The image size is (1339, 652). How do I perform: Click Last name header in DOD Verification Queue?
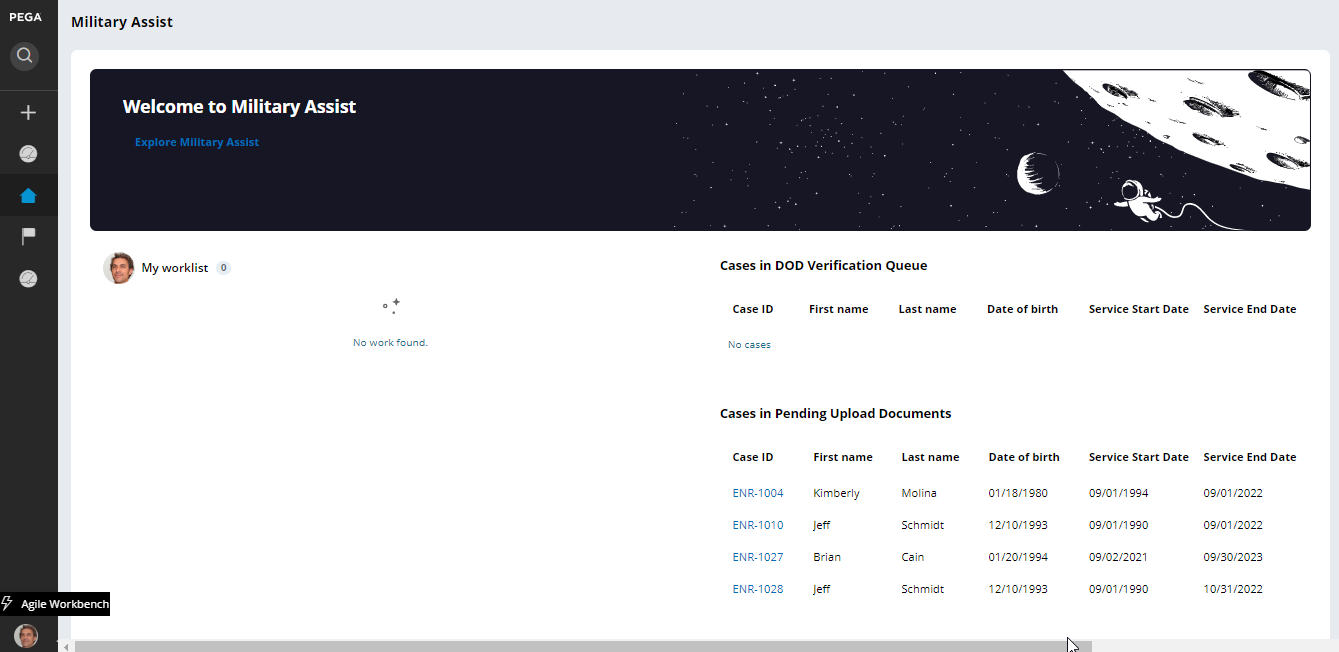(x=927, y=309)
